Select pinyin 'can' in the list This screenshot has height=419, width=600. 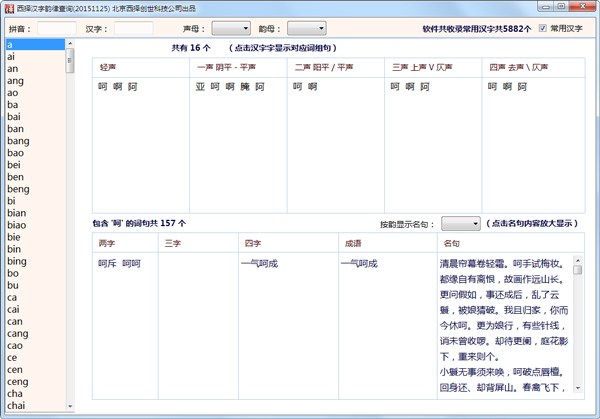35,322
